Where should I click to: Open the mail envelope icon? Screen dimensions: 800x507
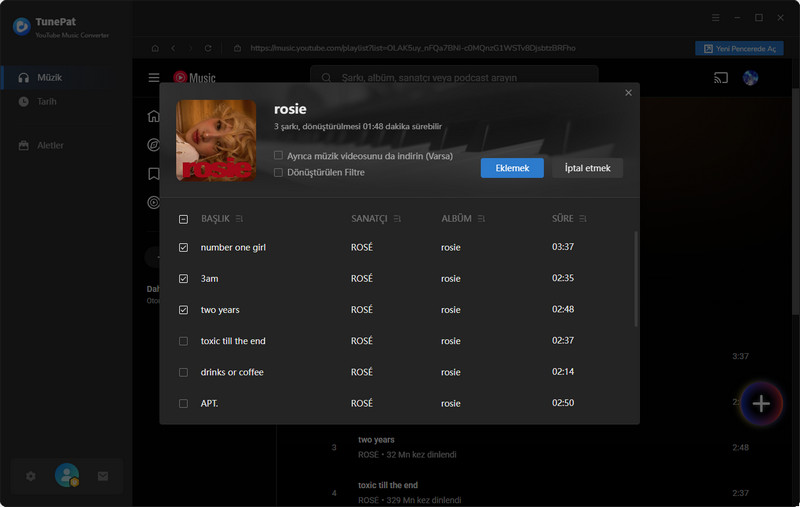pyautogui.click(x=103, y=476)
